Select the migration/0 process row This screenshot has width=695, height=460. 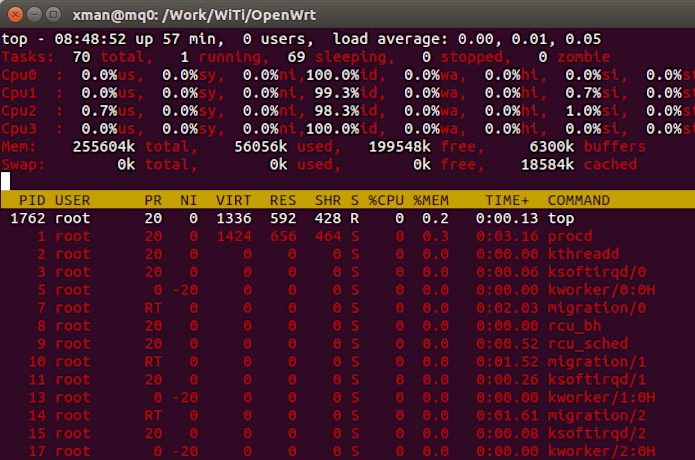300,308
